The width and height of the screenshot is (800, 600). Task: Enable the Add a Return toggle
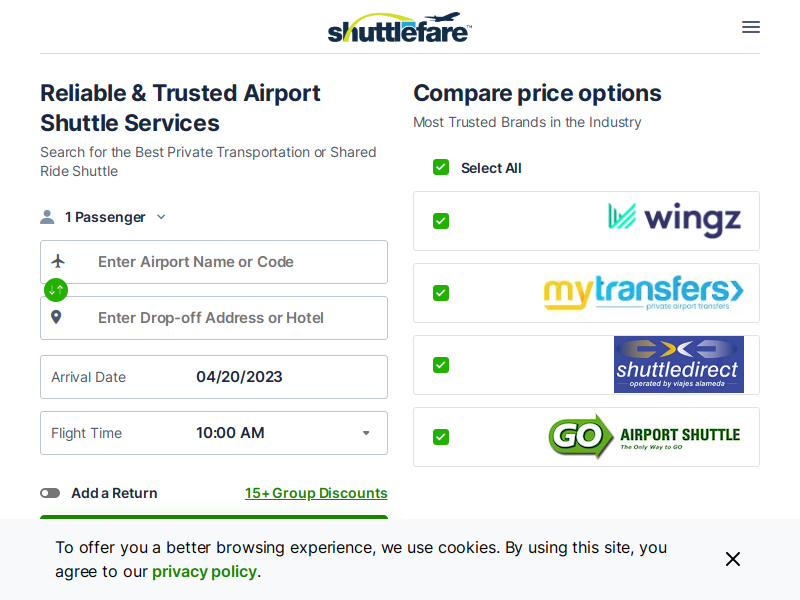50,493
